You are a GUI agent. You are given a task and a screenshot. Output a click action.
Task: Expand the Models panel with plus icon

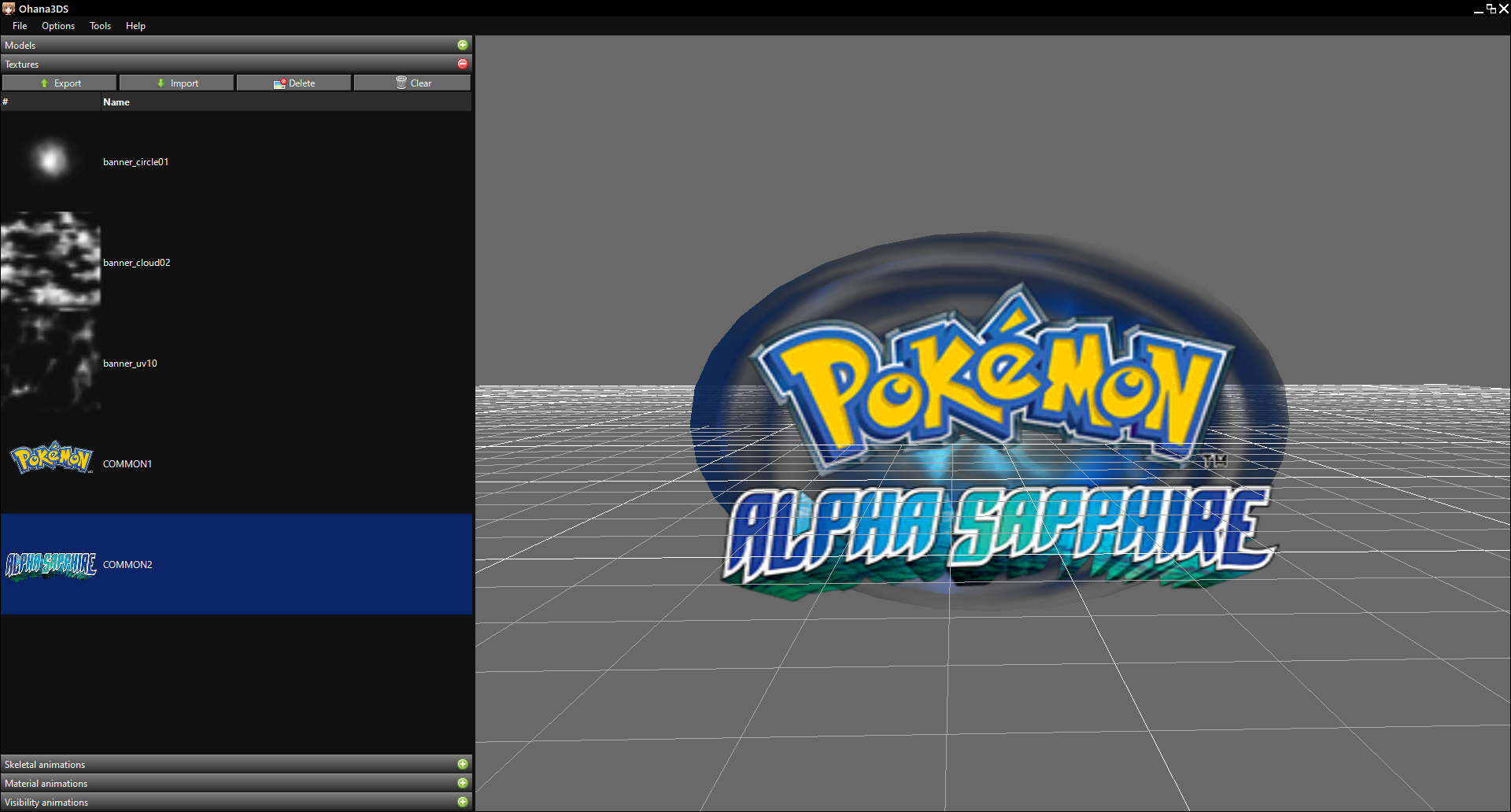tap(463, 45)
